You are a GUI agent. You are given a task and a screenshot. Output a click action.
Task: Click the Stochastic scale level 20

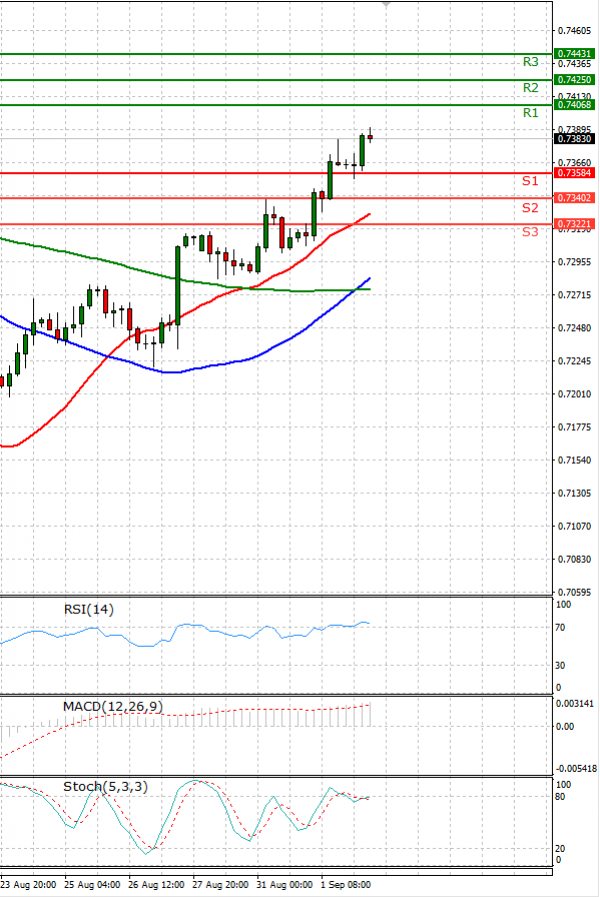560,848
